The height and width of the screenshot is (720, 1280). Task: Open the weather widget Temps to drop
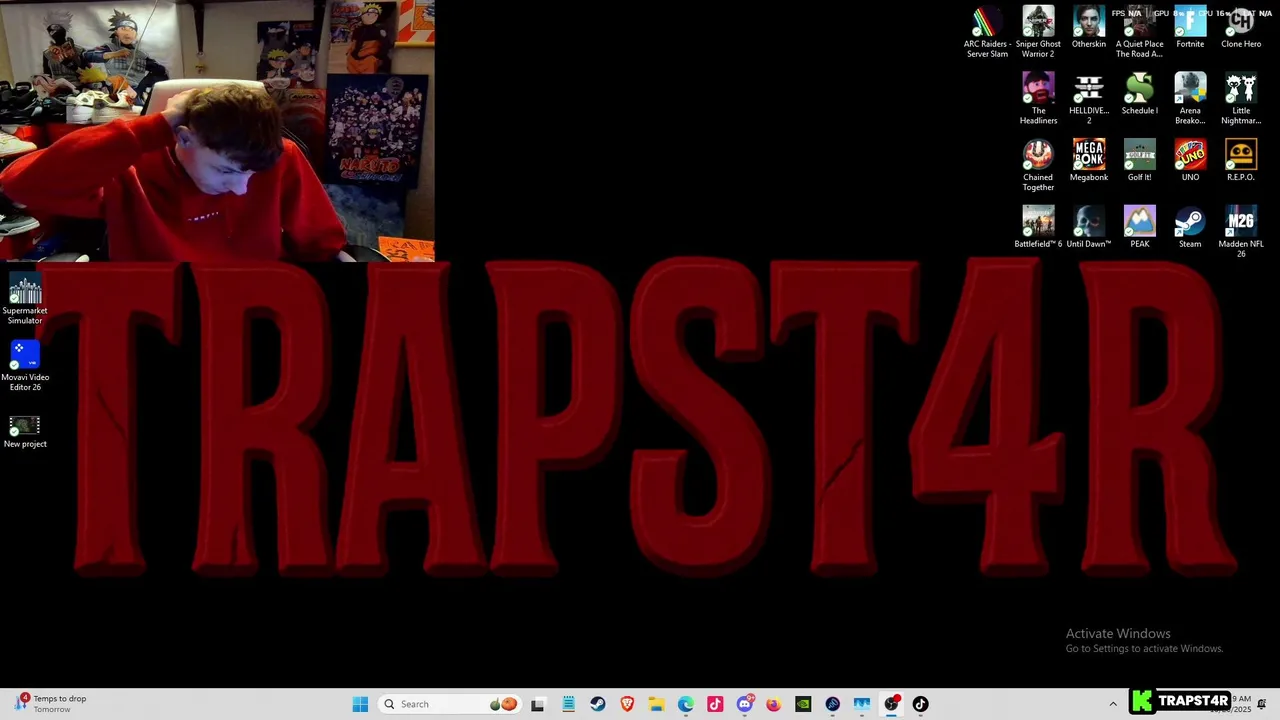click(50, 704)
